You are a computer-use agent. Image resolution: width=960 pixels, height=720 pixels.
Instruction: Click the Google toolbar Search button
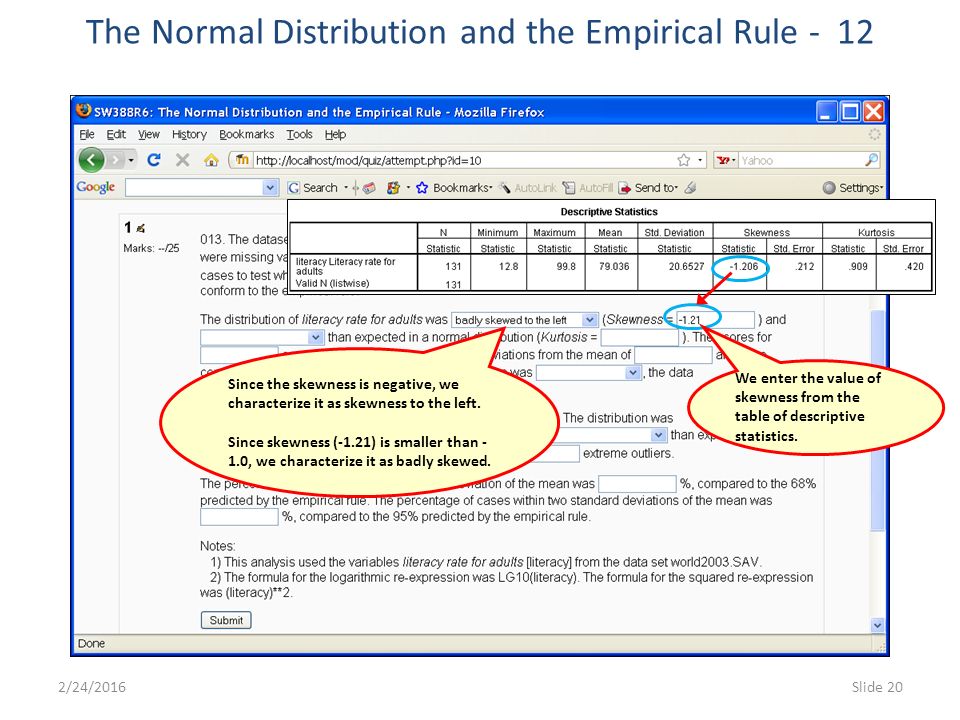click(313, 188)
